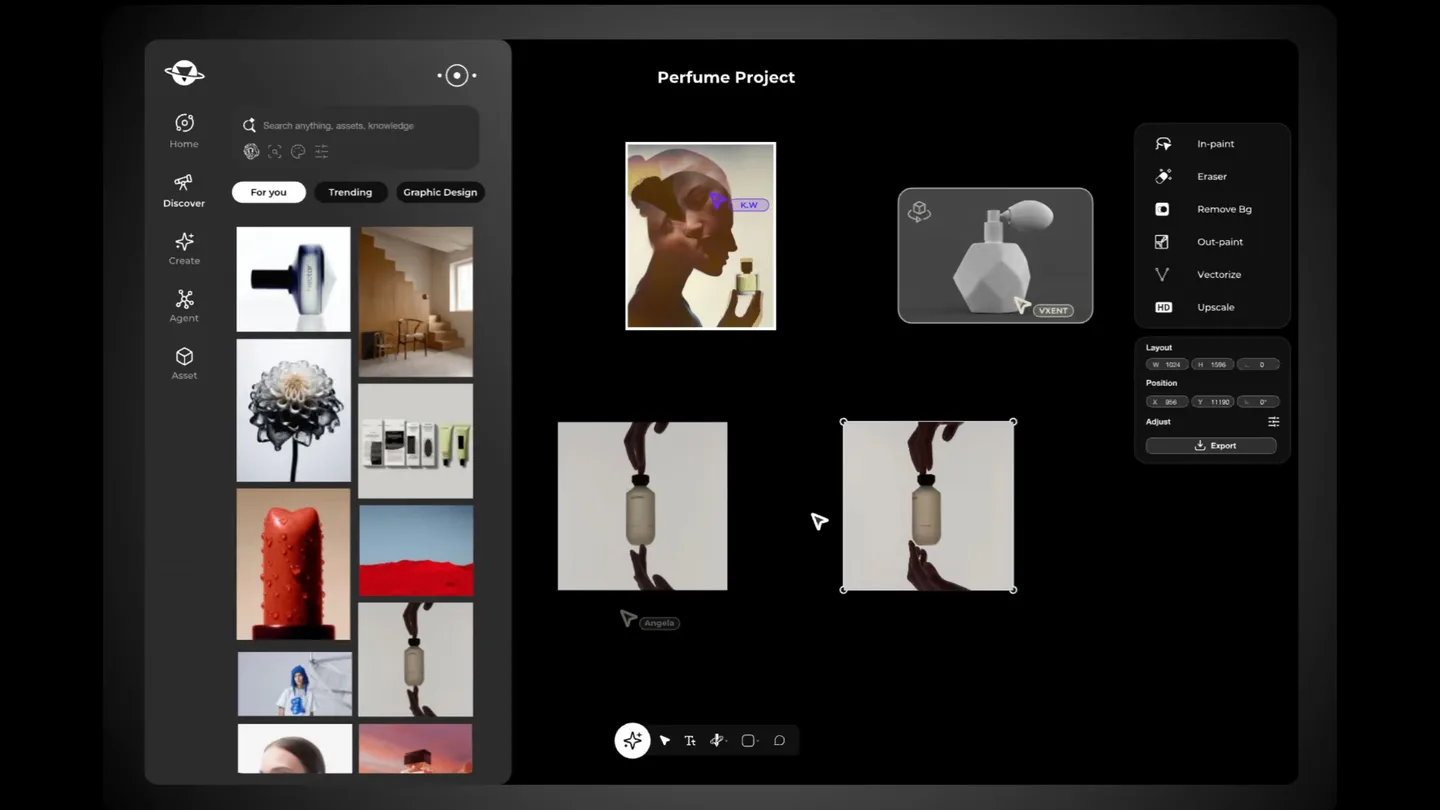1440x810 pixels.
Task: Switch to the Graphic Design tab
Action: click(x=440, y=192)
